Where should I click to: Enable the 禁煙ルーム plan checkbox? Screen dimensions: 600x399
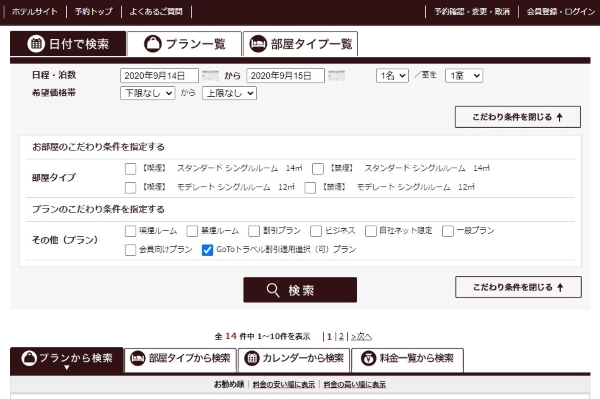192,231
